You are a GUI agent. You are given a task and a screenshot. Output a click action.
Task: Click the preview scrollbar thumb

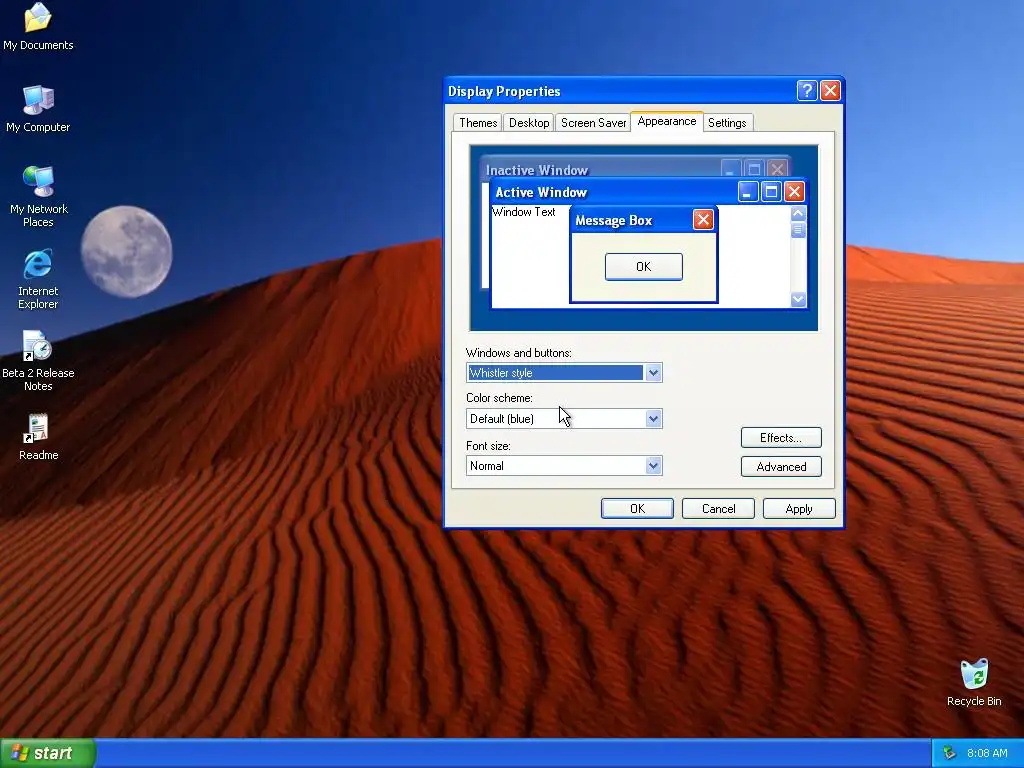[798, 230]
